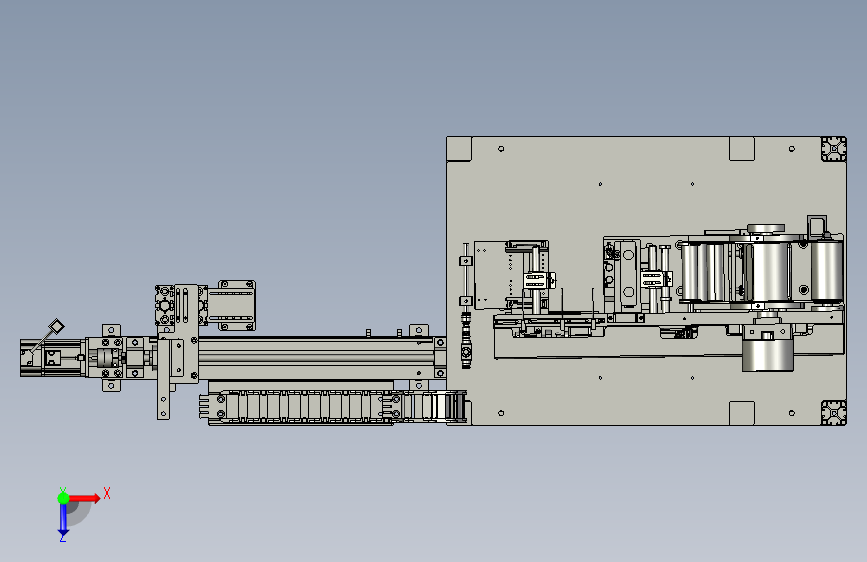Select the diamond-shaped tag above the servo motor

click(x=56, y=326)
